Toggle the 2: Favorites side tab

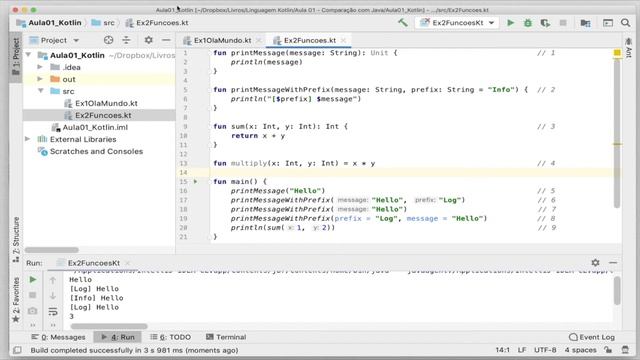click(x=16, y=300)
